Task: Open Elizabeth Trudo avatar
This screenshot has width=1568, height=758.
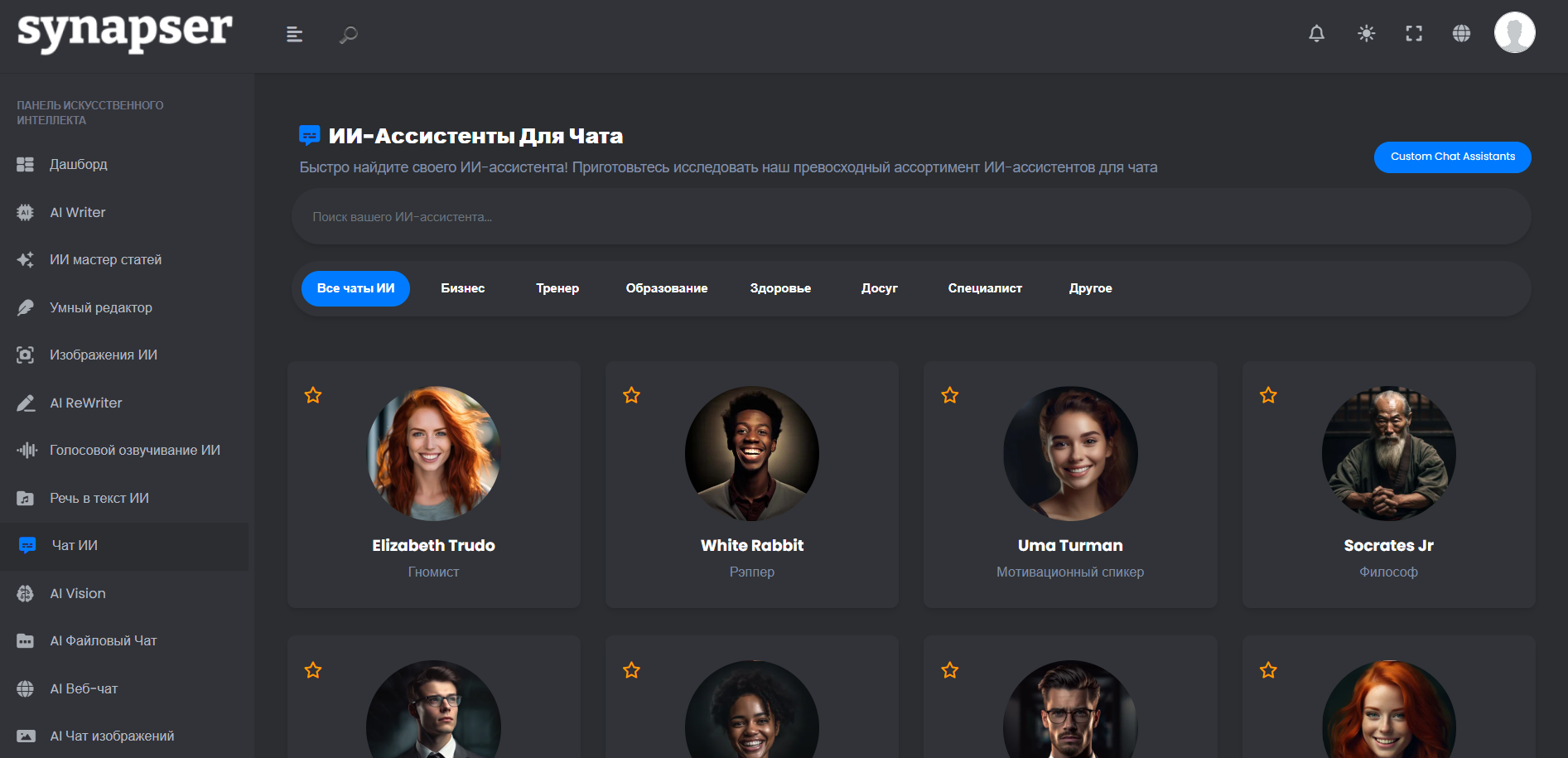Action: tap(434, 454)
